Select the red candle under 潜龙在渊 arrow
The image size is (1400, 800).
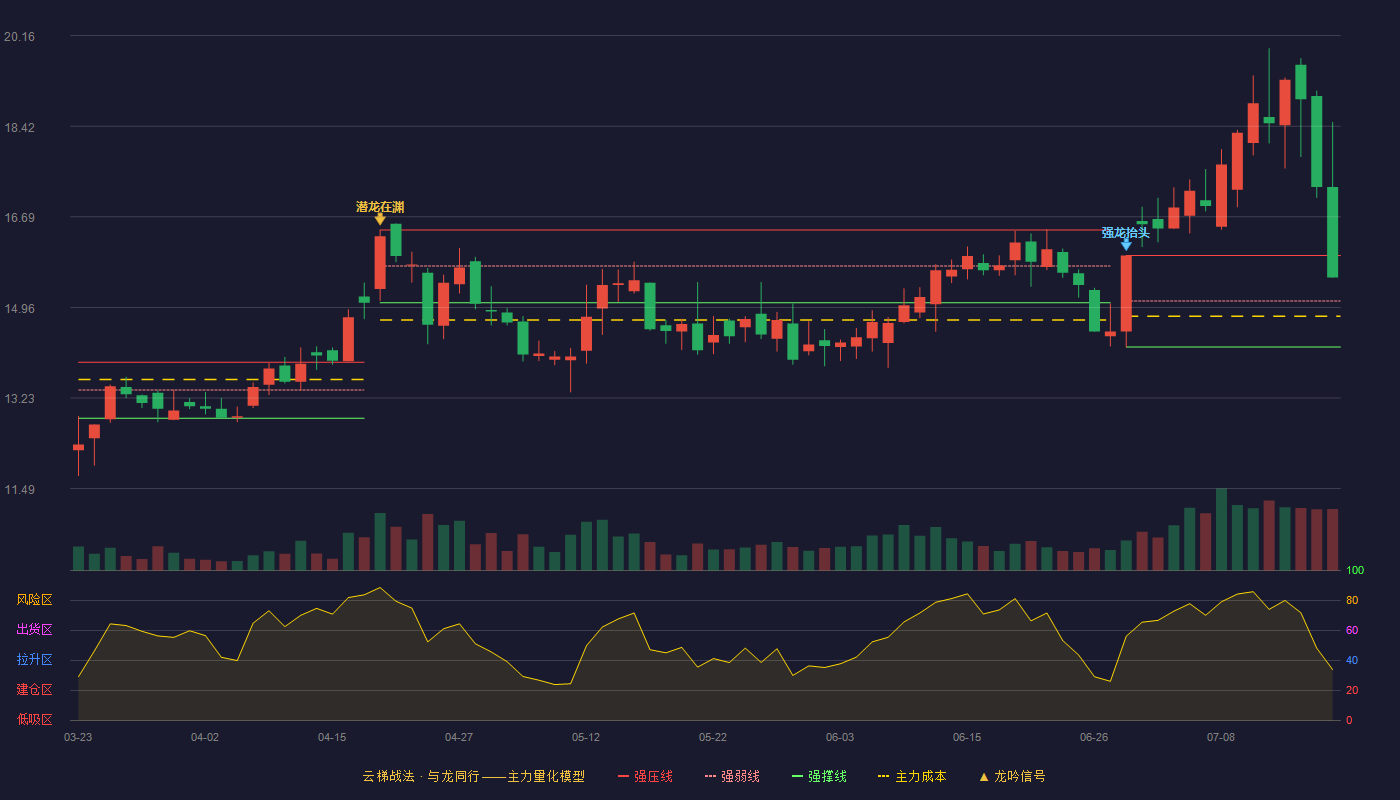tap(380, 262)
